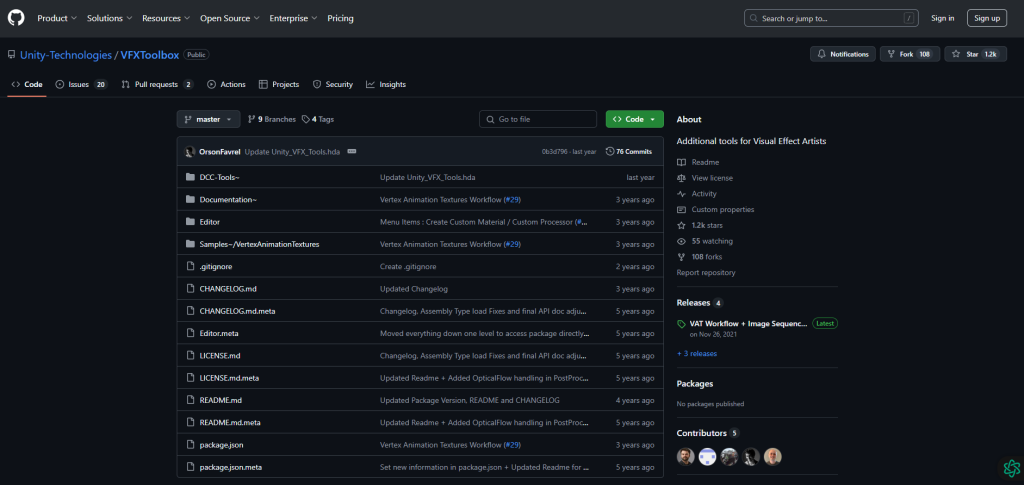Image resolution: width=1024 pixels, height=485 pixels.
Task: Show the + 3 releases link
Action: click(x=697, y=354)
